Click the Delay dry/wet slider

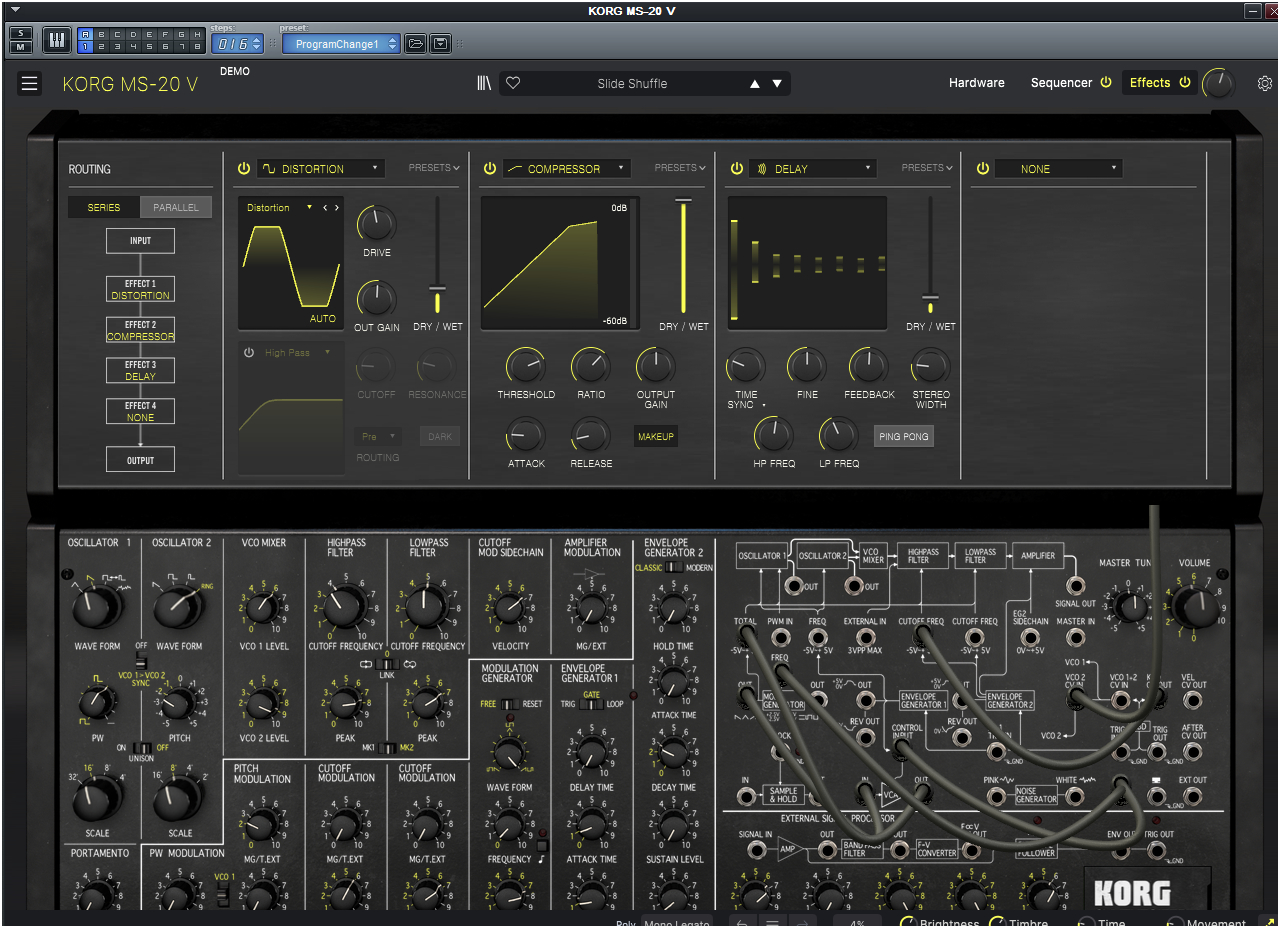[x=931, y=255]
